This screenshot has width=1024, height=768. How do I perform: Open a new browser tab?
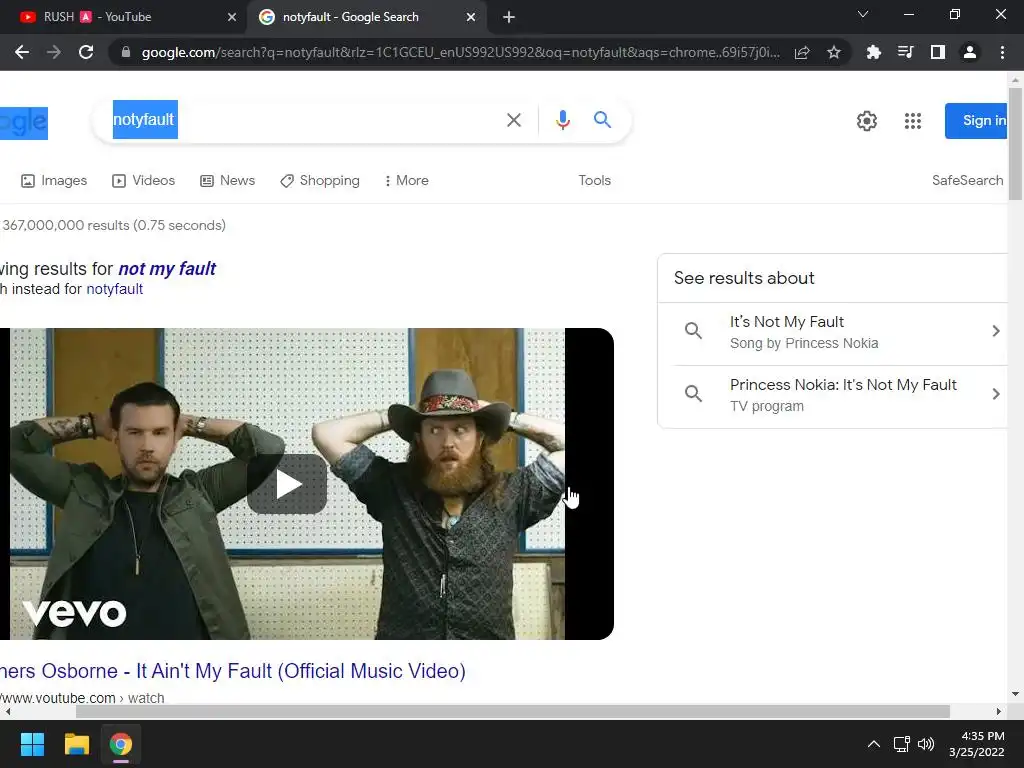[509, 17]
